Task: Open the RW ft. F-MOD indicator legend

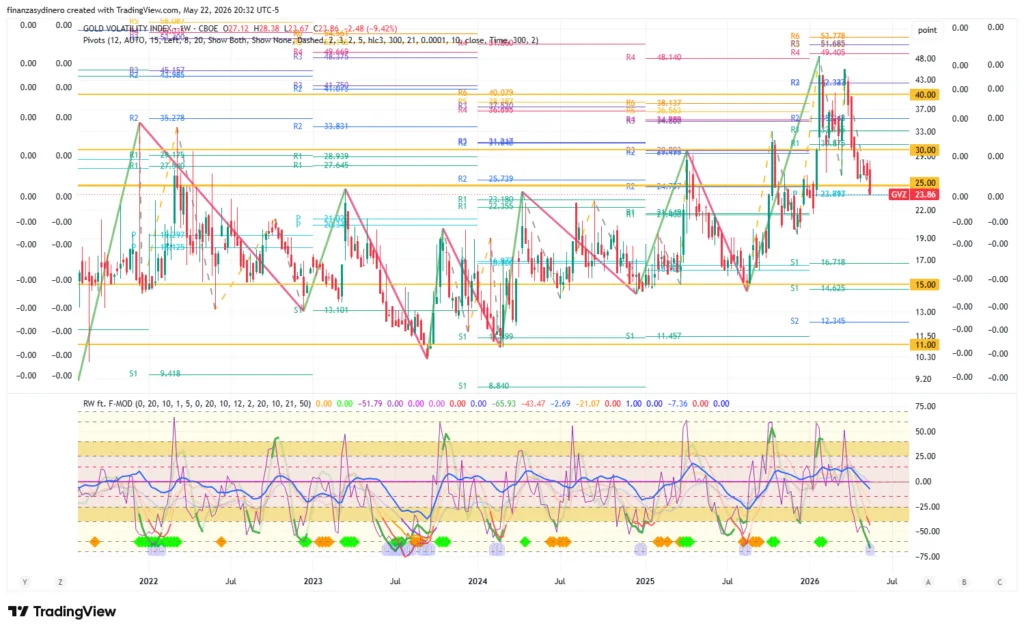Action: tap(197, 403)
